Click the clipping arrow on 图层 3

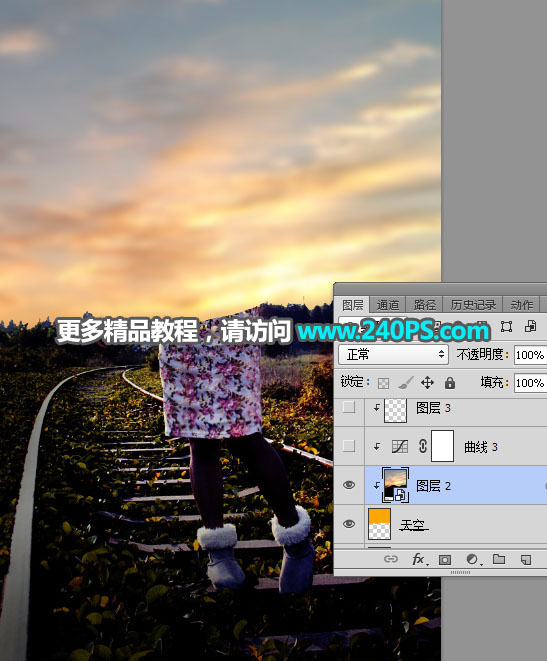[376, 408]
